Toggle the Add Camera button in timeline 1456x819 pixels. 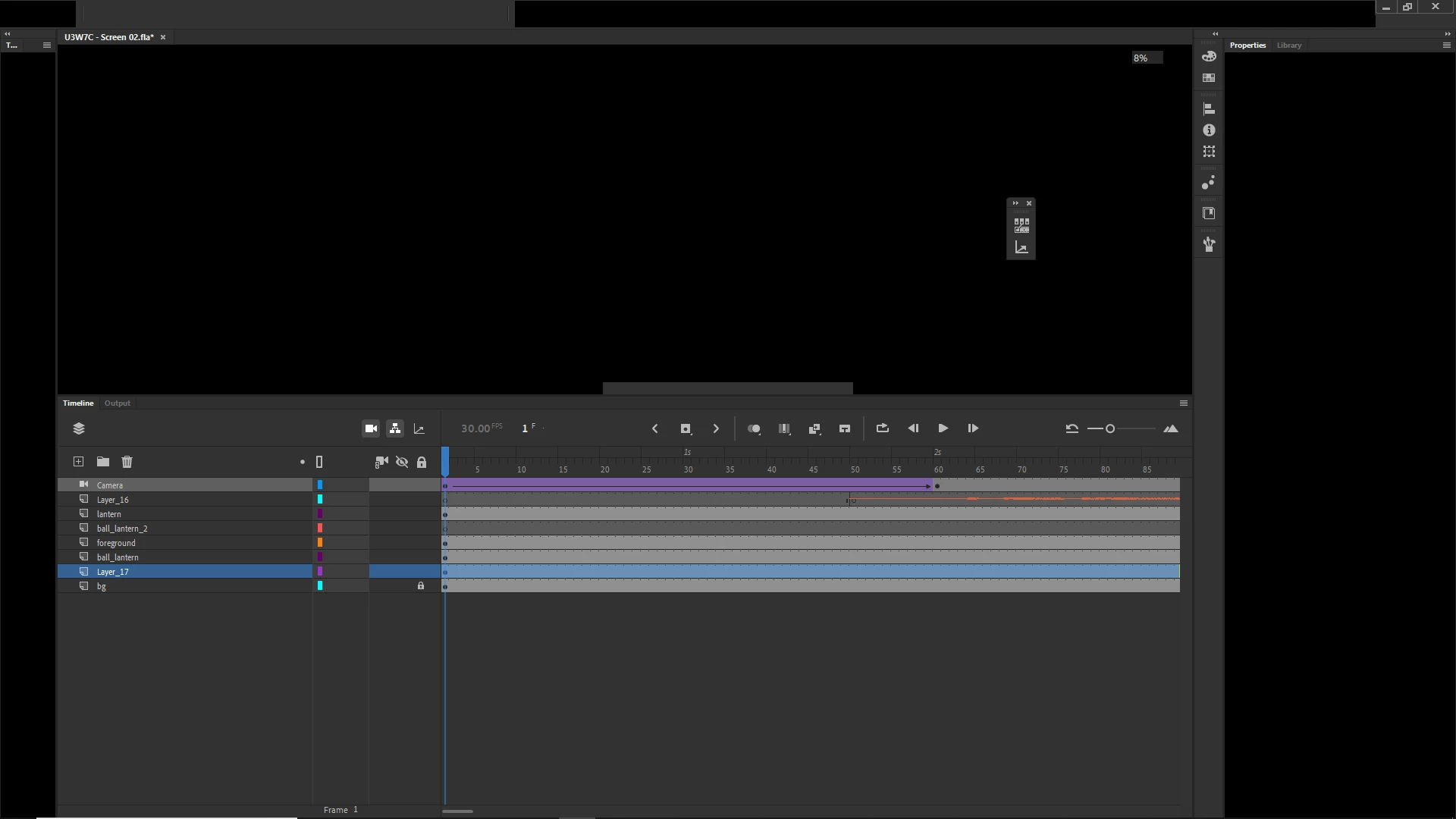[x=371, y=428]
